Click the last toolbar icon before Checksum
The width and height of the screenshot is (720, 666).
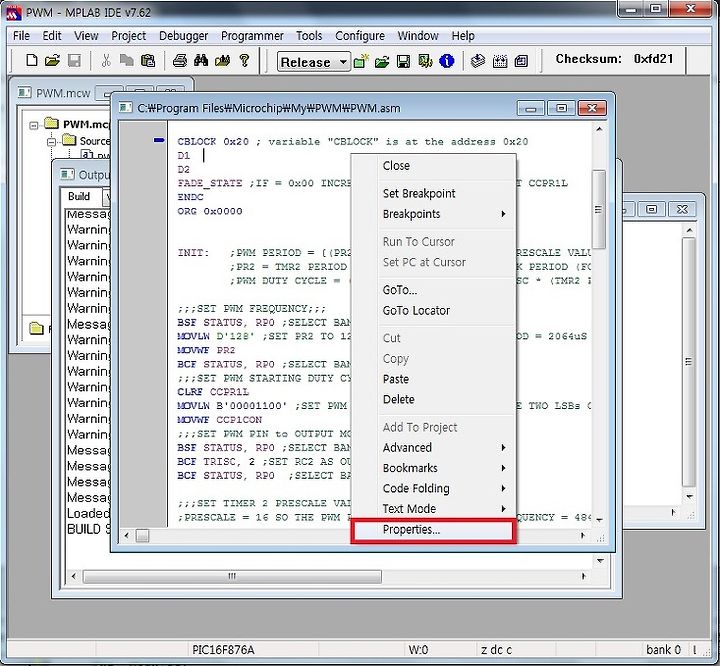[521, 61]
